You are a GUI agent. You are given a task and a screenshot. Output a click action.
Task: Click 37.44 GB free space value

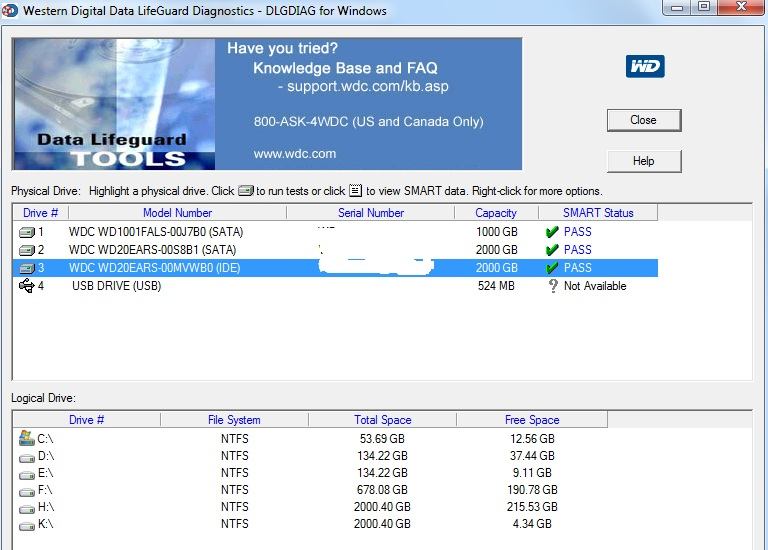pyautogui.click(x=532, y=456)
